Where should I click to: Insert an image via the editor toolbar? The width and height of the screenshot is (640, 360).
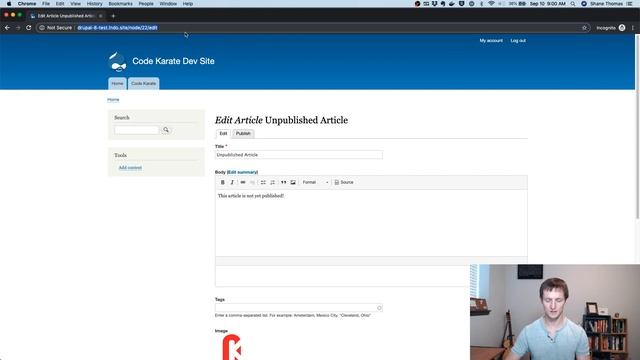coord(293,182)
